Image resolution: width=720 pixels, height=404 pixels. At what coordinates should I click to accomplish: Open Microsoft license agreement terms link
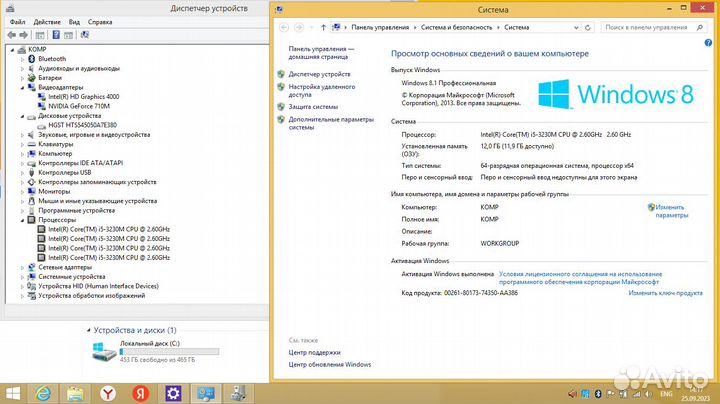point(580,278)
